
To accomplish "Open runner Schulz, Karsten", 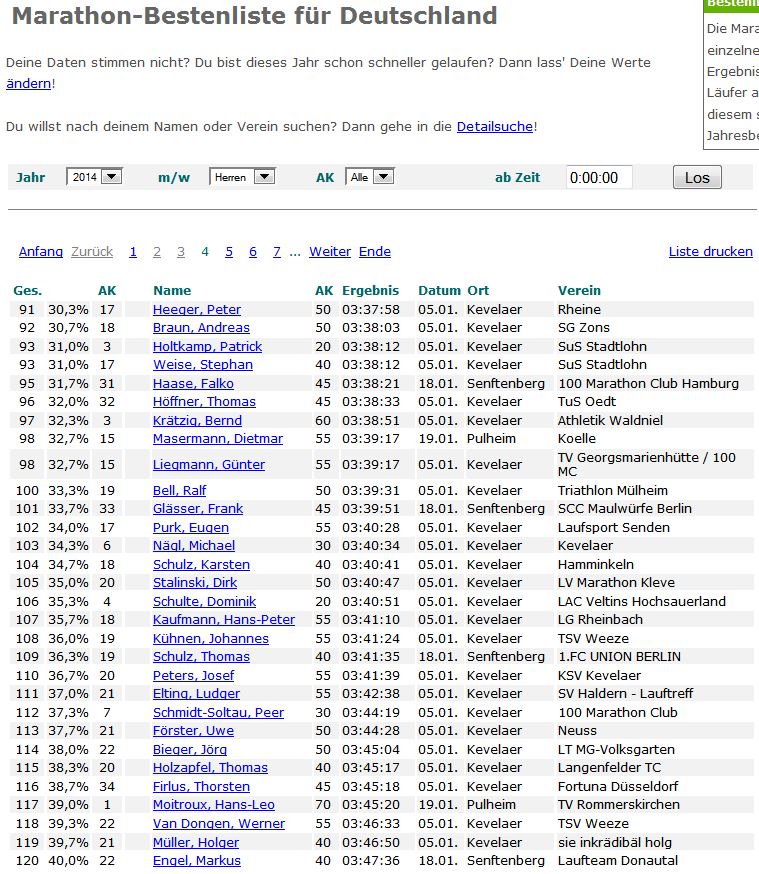I will [201, 564].
